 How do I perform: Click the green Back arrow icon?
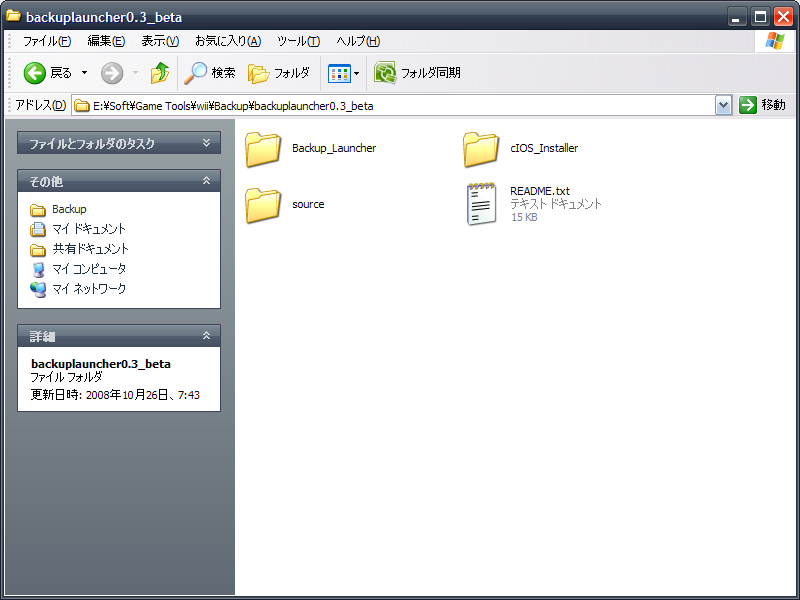click(x=35, y=73)
